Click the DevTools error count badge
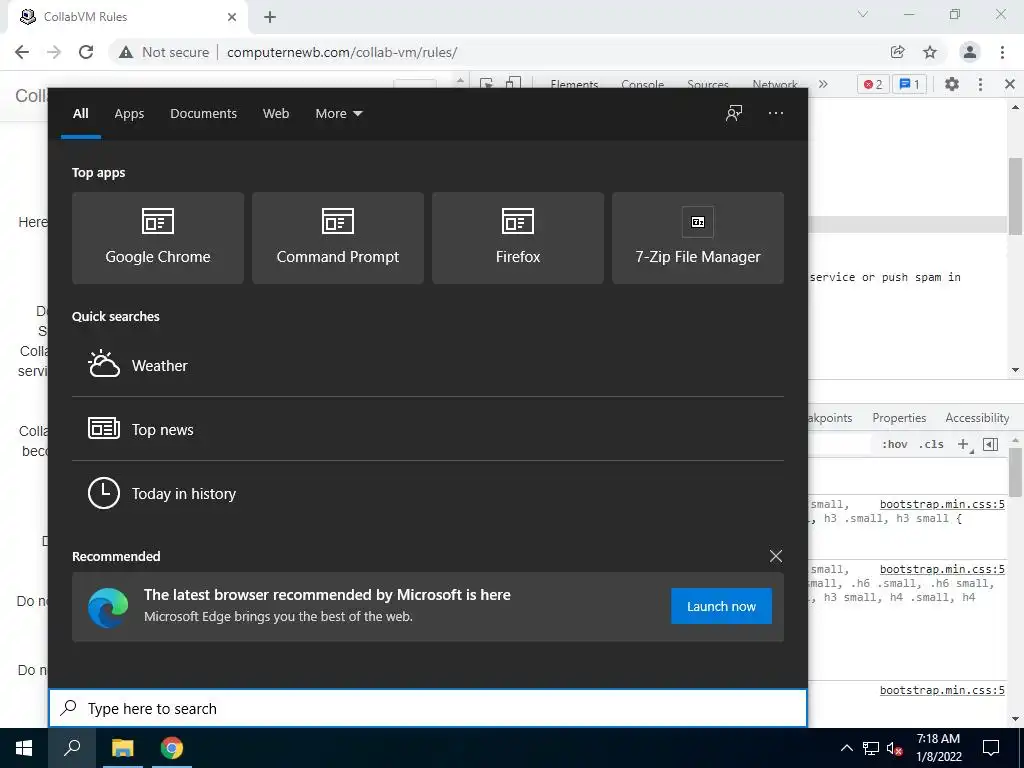1024x768 pixels. click(x=873, y=84)
